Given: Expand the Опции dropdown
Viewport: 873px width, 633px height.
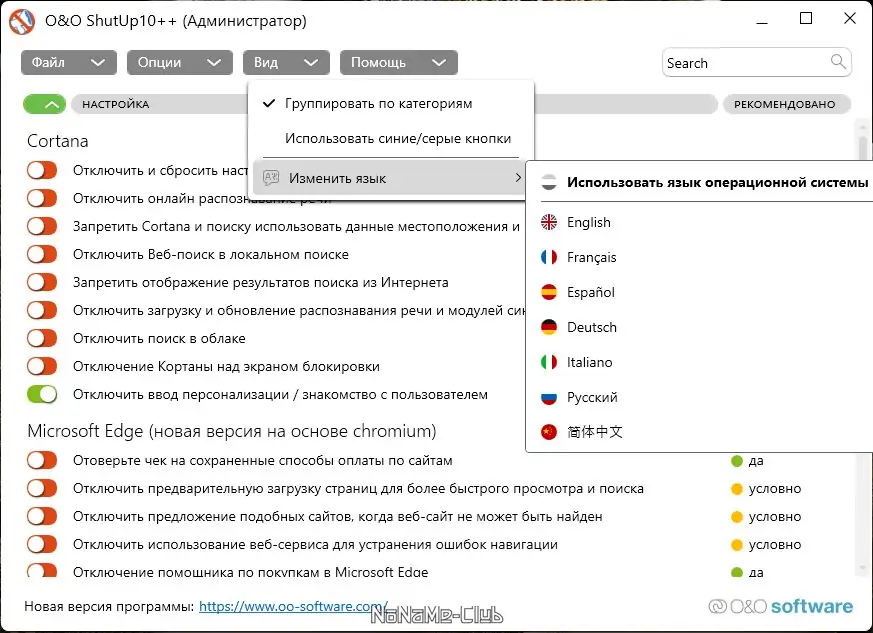Looking at the screenshot, I should (180, 62).
